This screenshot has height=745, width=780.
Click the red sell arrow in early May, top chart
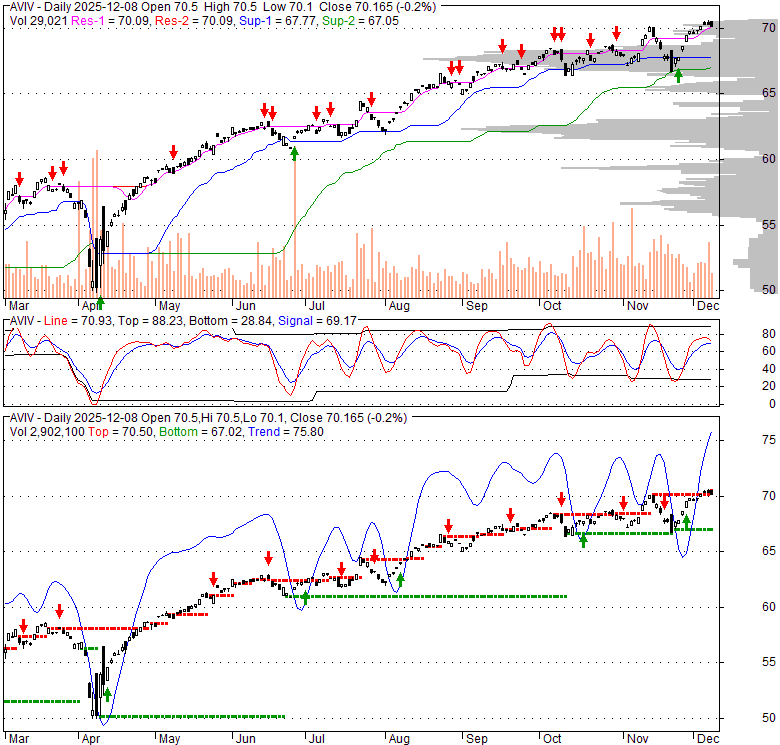click(x=173, y=152)
